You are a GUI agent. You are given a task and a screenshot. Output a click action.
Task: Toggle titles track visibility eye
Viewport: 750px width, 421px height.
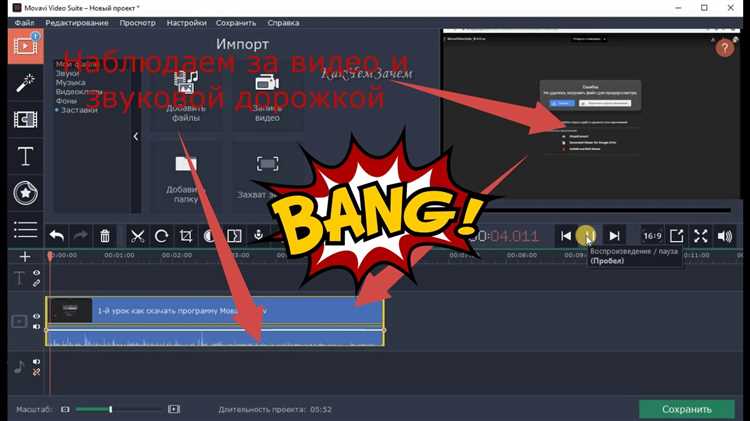(36, 273)
